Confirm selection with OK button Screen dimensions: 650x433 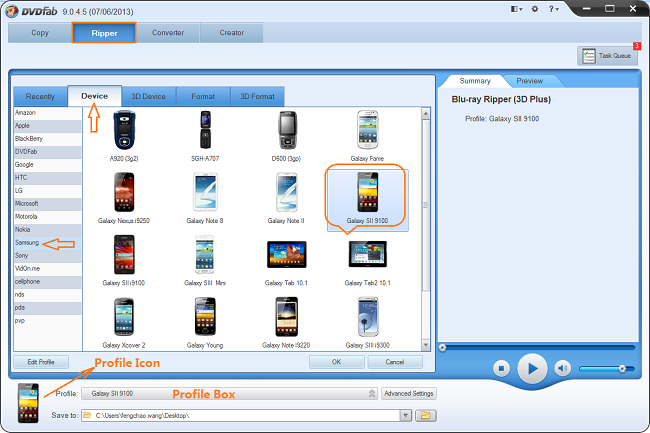tap(337, 362)
